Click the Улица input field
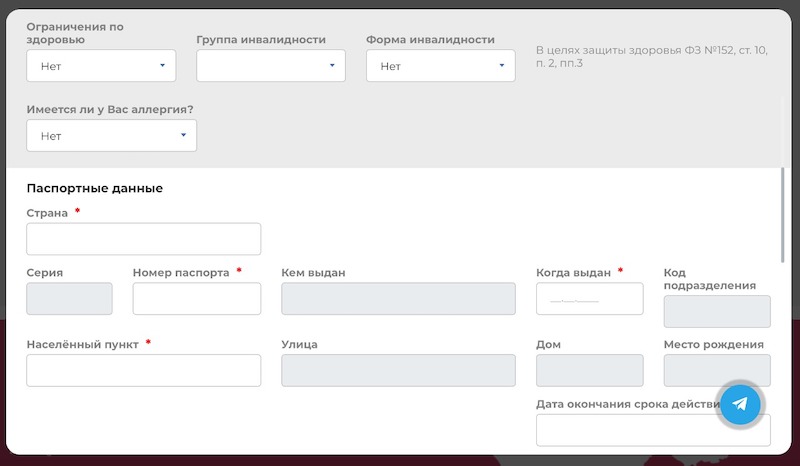Image resolution: width=800 pixels, height=466 pixels. [x=398, y=371]
